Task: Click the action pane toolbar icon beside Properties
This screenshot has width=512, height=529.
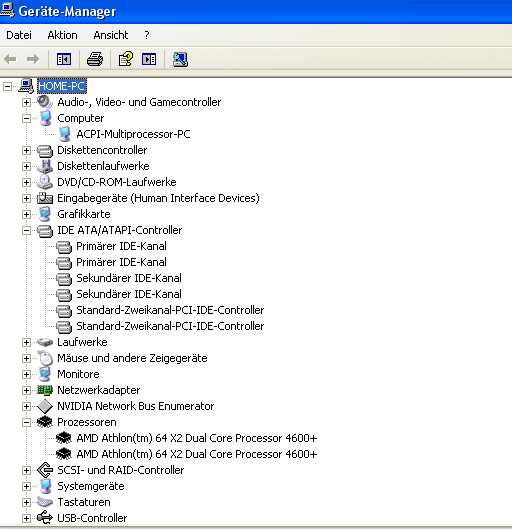Action: click(x=149, y=59)
